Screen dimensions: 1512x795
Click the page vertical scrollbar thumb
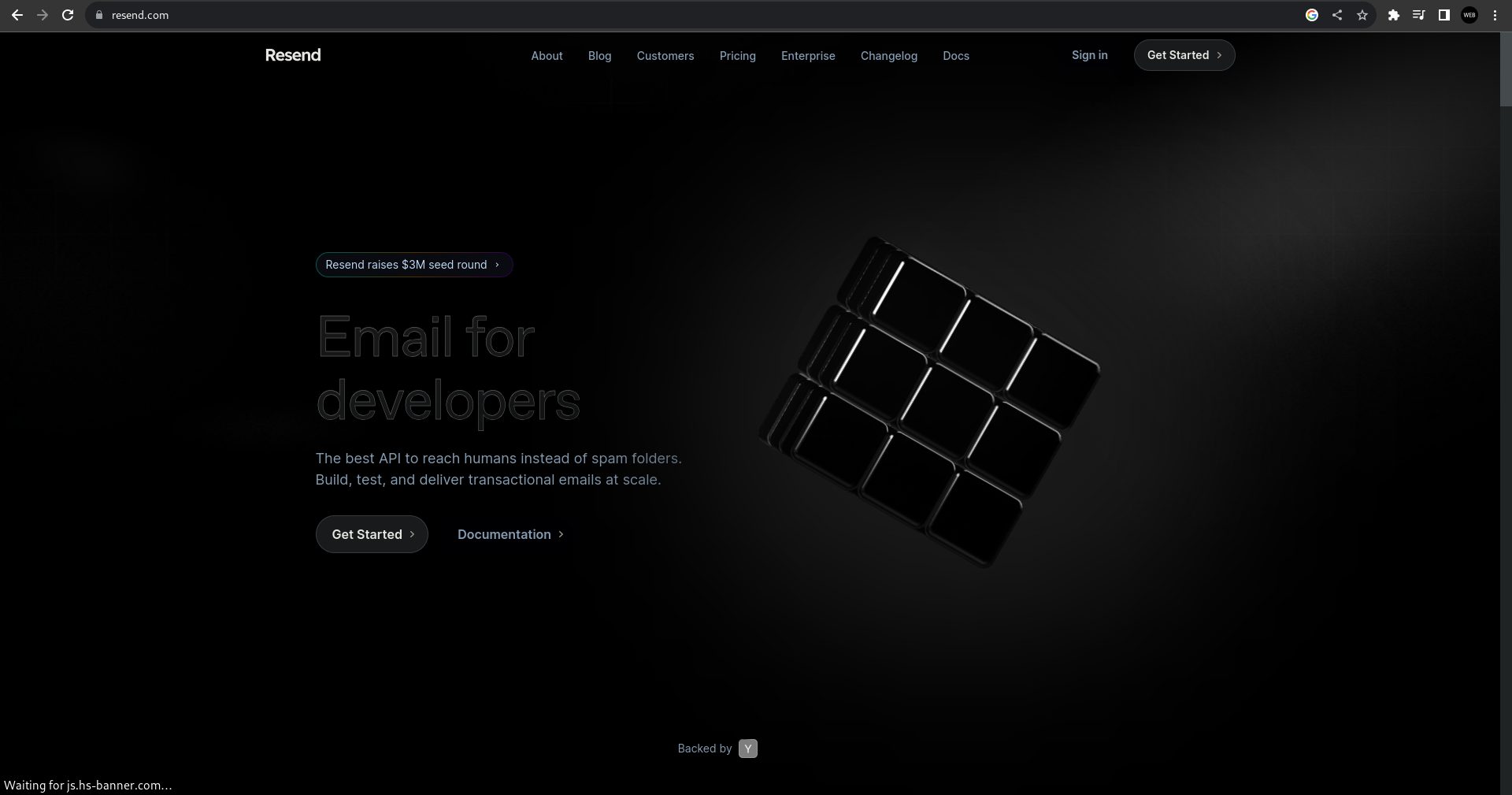point(1506,69)
